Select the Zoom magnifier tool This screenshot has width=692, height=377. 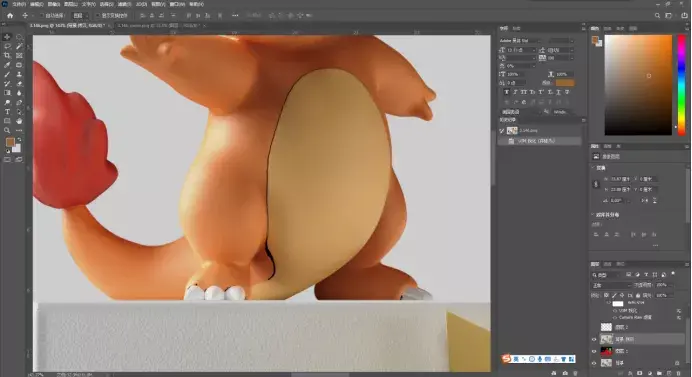pos(7,131)
